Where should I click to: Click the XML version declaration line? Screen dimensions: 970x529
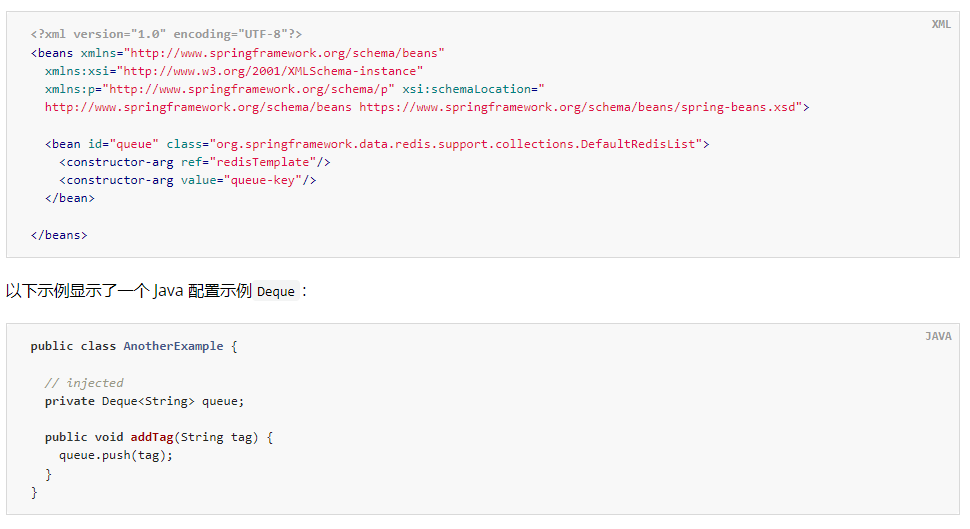point(166,34)
